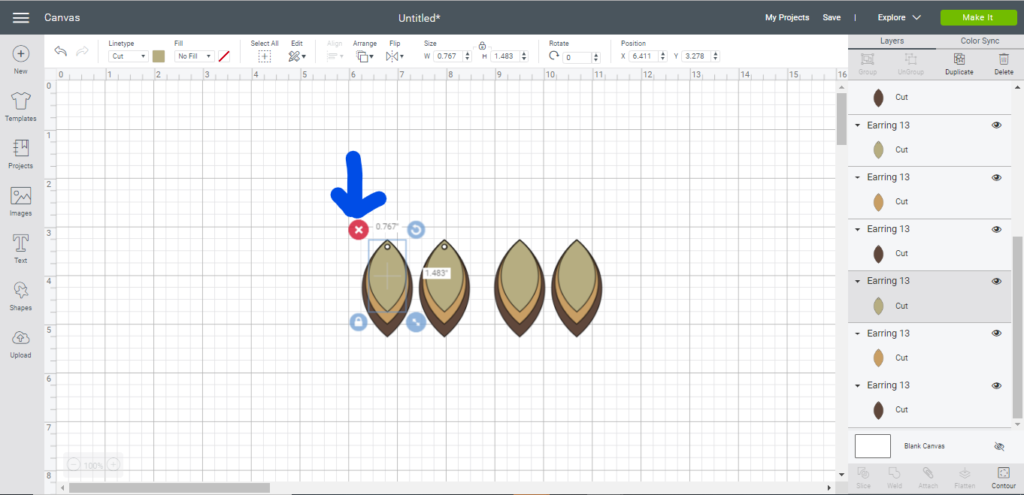Duplicate the selected layer

(959, 64)
